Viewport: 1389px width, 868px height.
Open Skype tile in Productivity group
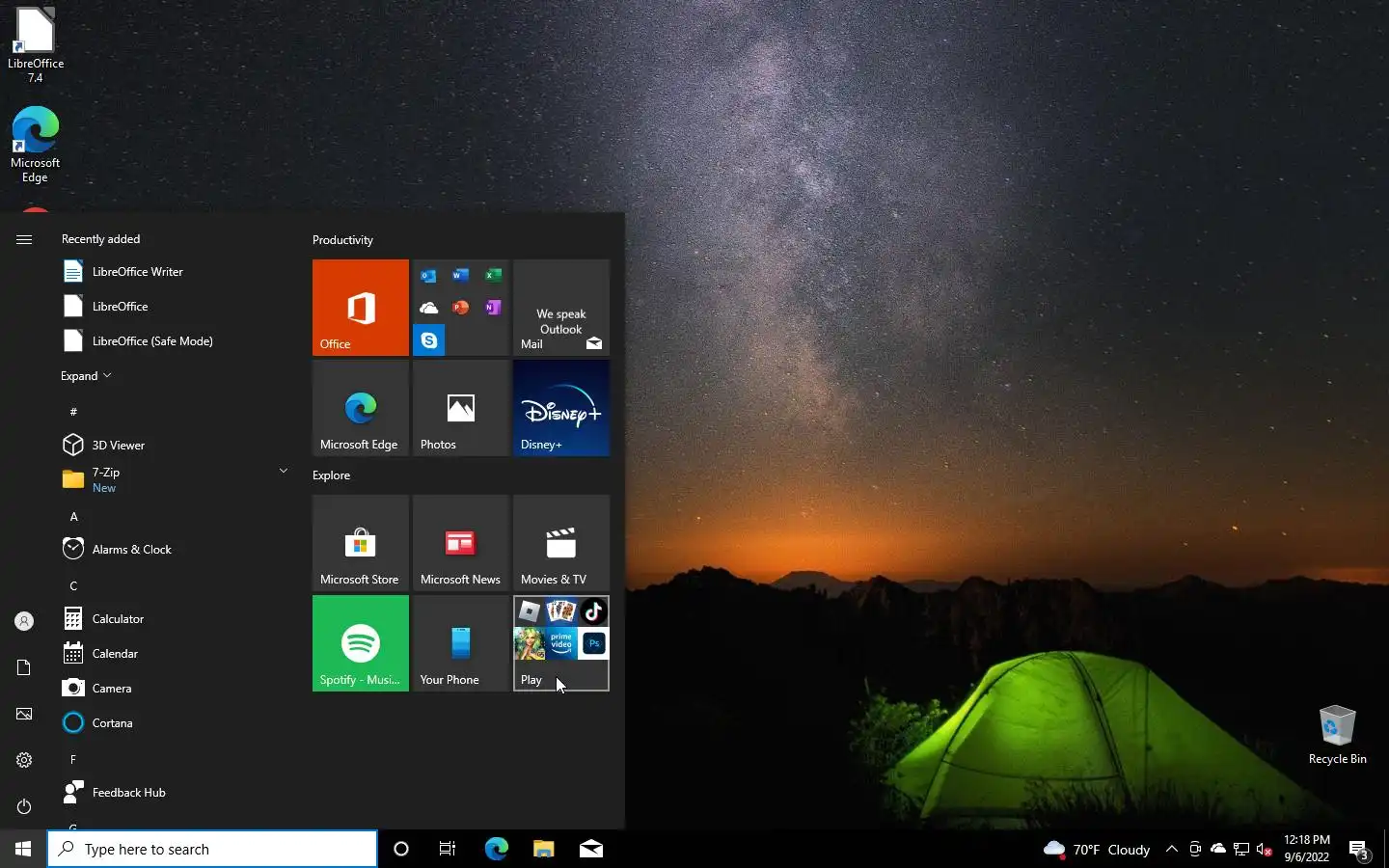[x=429, y=340]
